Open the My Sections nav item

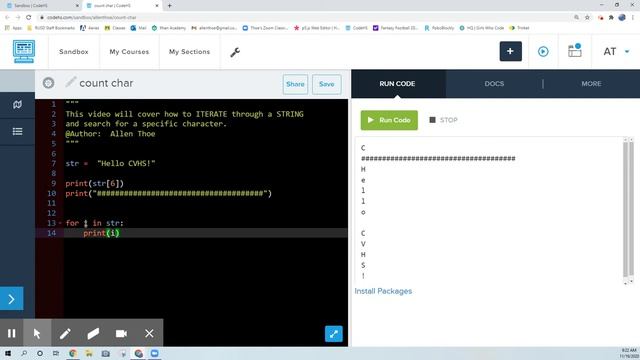(x=189, y=52)
